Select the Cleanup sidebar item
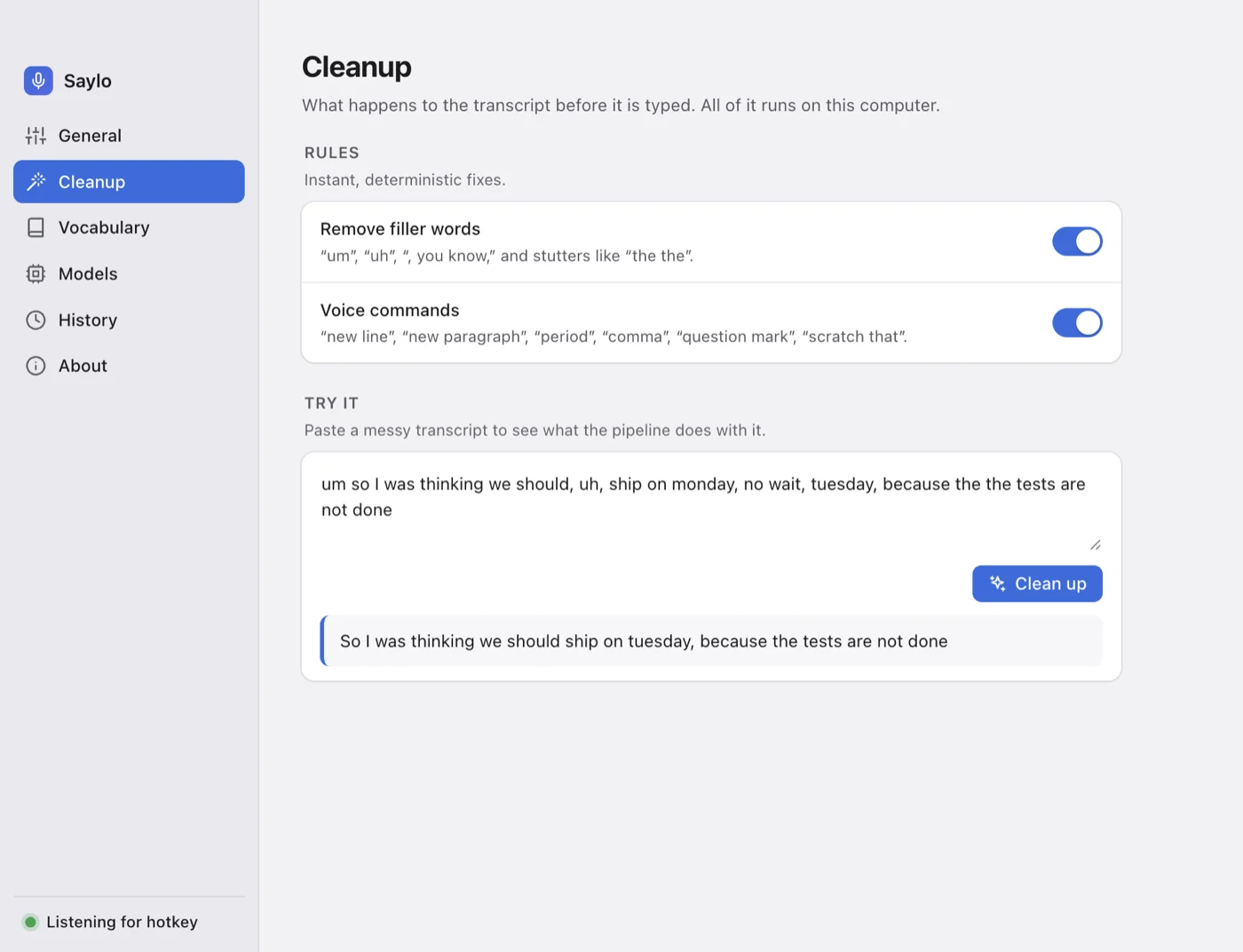Screen dimensions: 1243x952 click(x=129, y=182)
